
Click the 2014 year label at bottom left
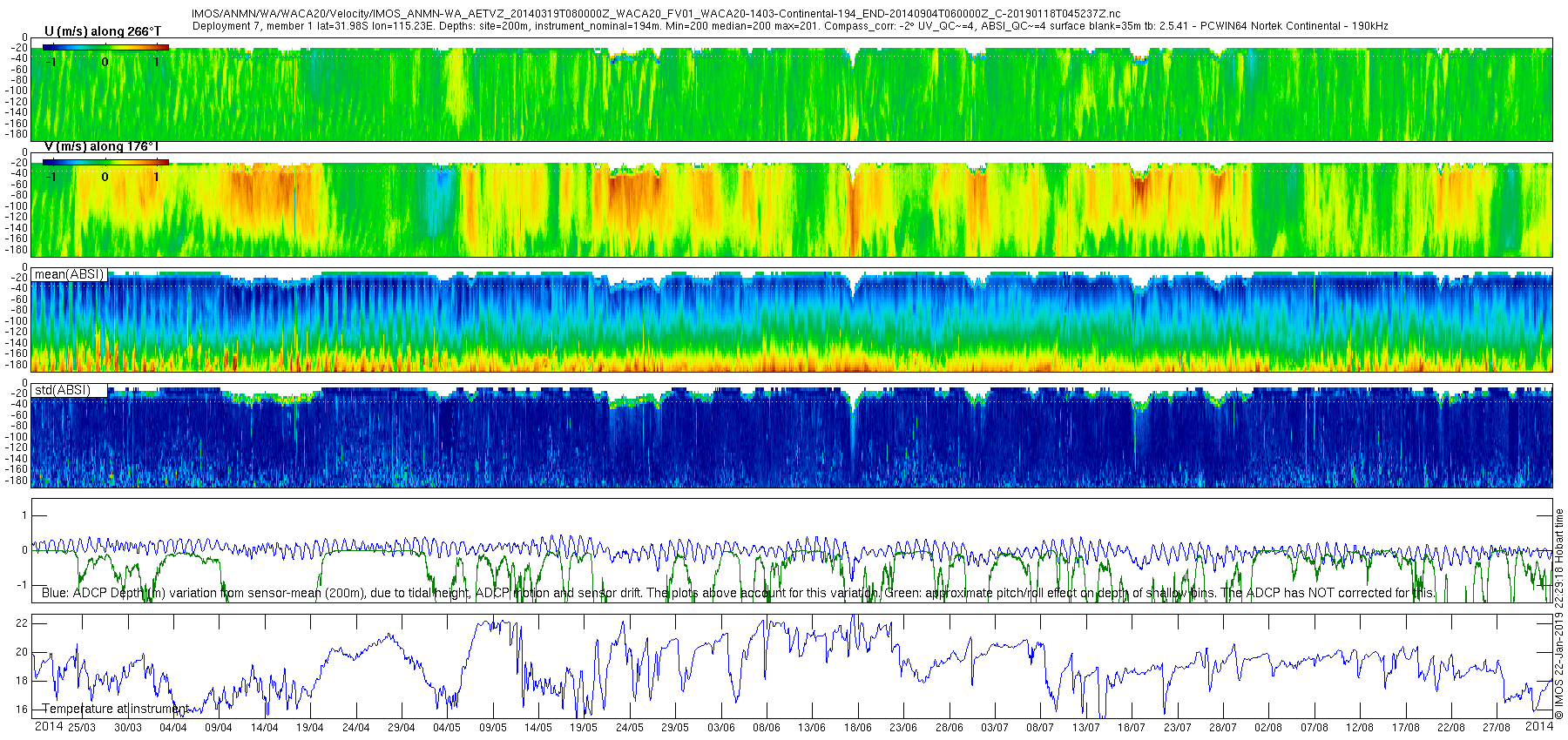pos(49,726)
